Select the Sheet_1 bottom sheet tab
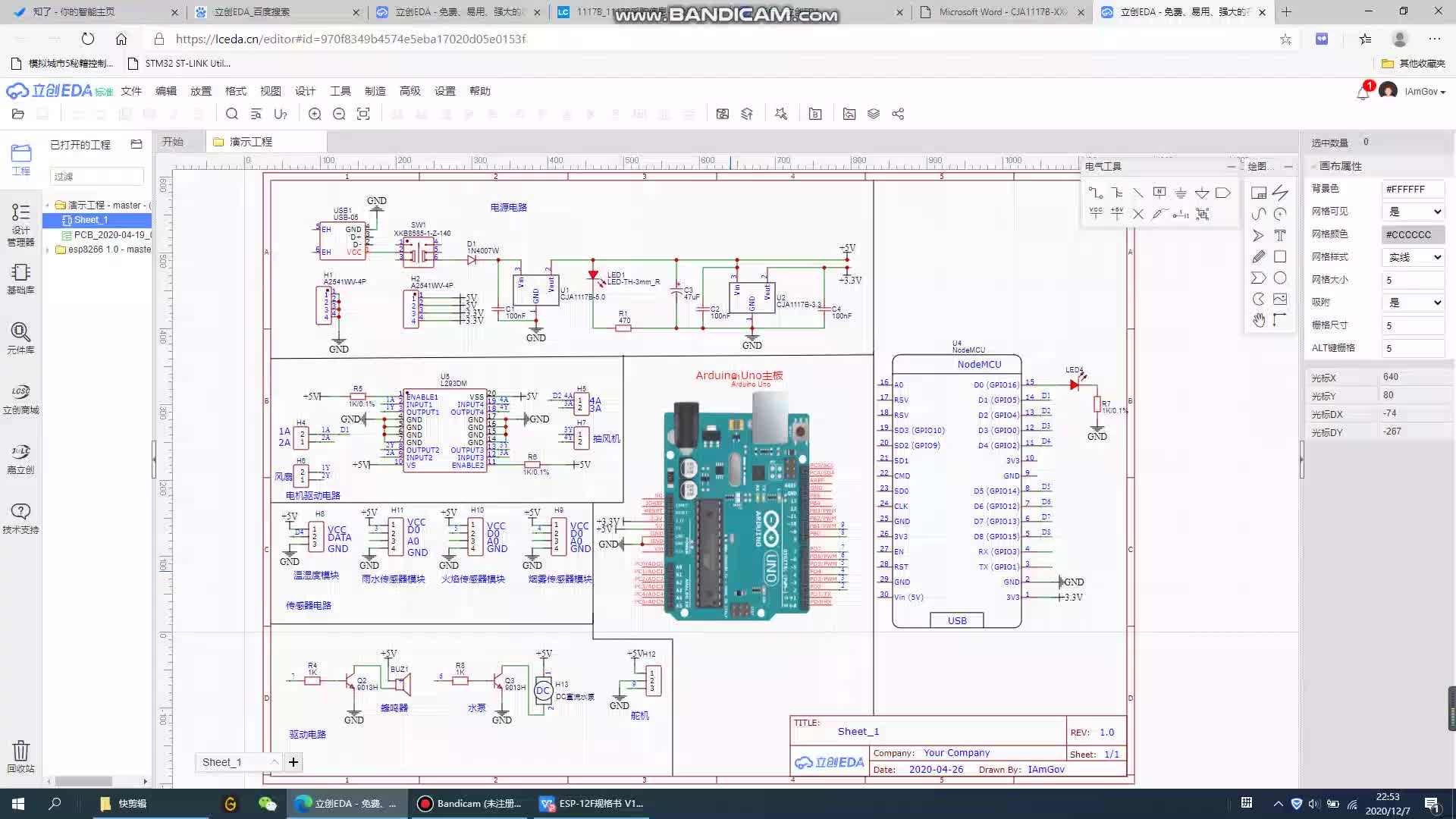Image resolution: width=1456 pixels, height=819 pixels. [x=239, y=762]
